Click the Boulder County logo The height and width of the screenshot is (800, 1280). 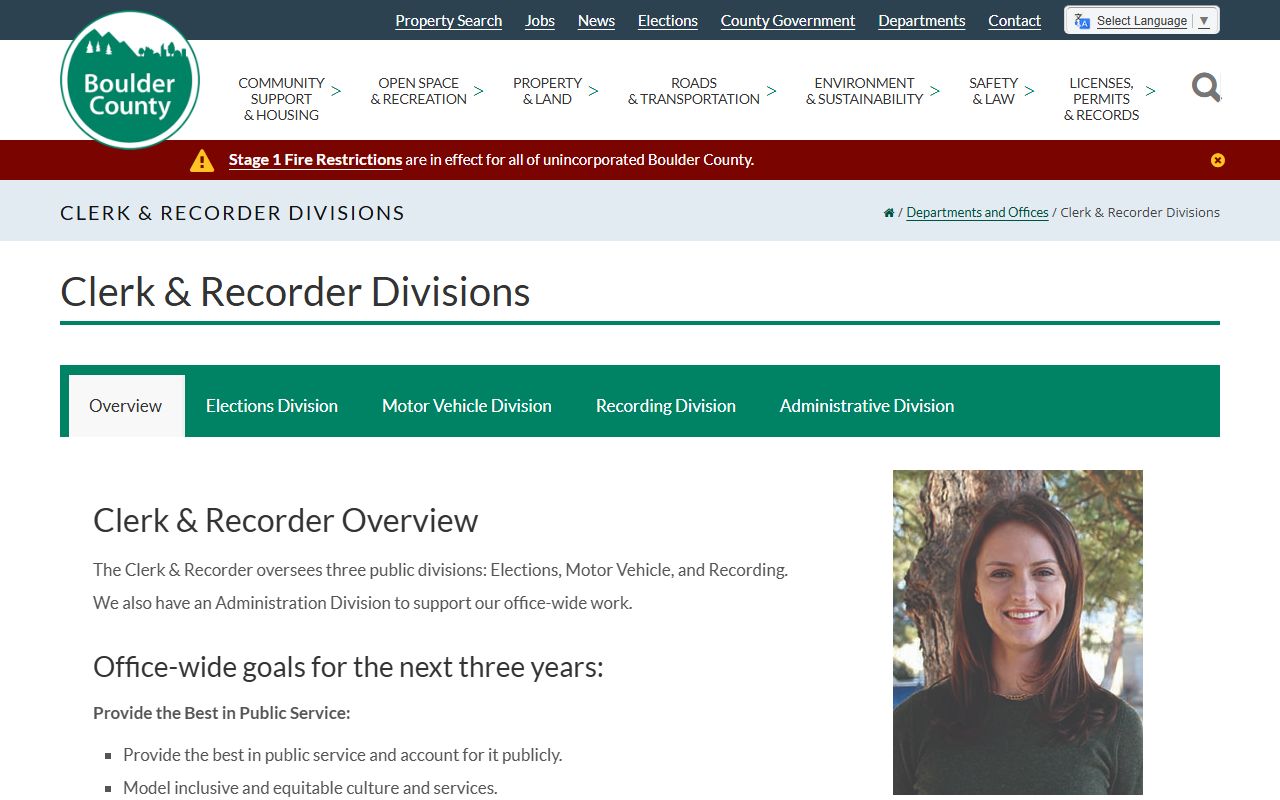130,80
